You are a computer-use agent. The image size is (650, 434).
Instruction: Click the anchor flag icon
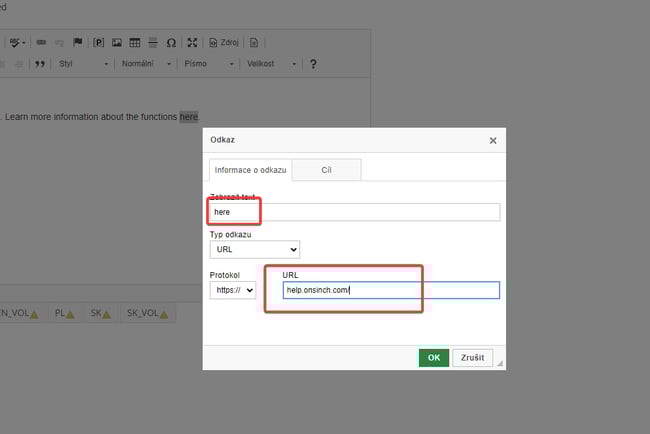tap(78, 42)
